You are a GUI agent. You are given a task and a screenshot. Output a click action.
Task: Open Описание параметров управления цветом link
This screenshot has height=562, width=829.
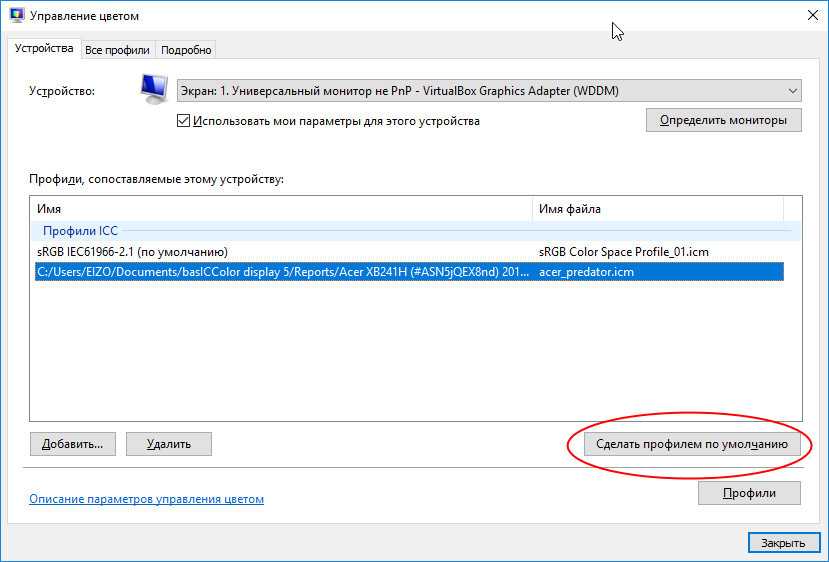tap(146, 499)
